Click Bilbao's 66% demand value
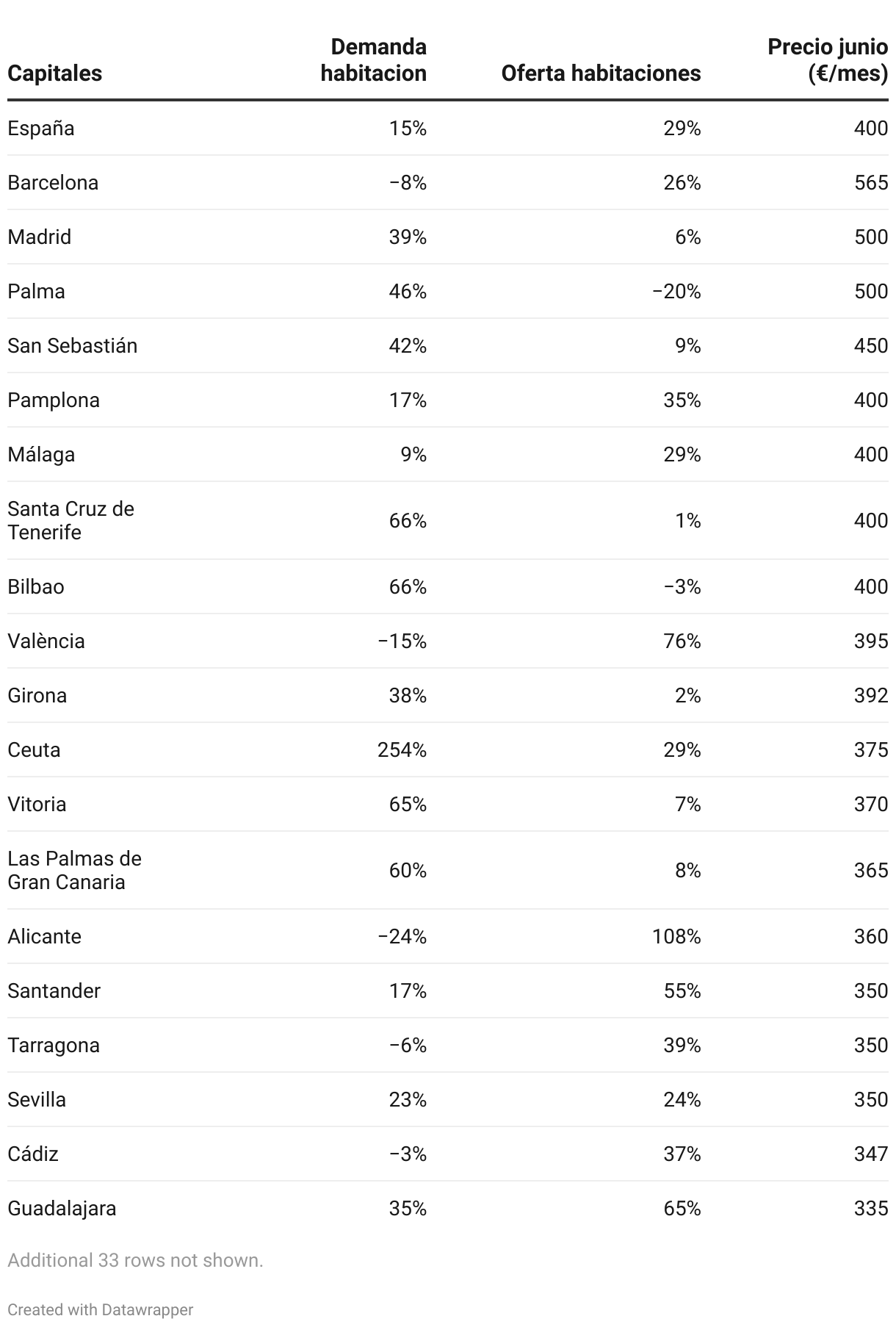 pyautogui.click(x=408, y=587)
